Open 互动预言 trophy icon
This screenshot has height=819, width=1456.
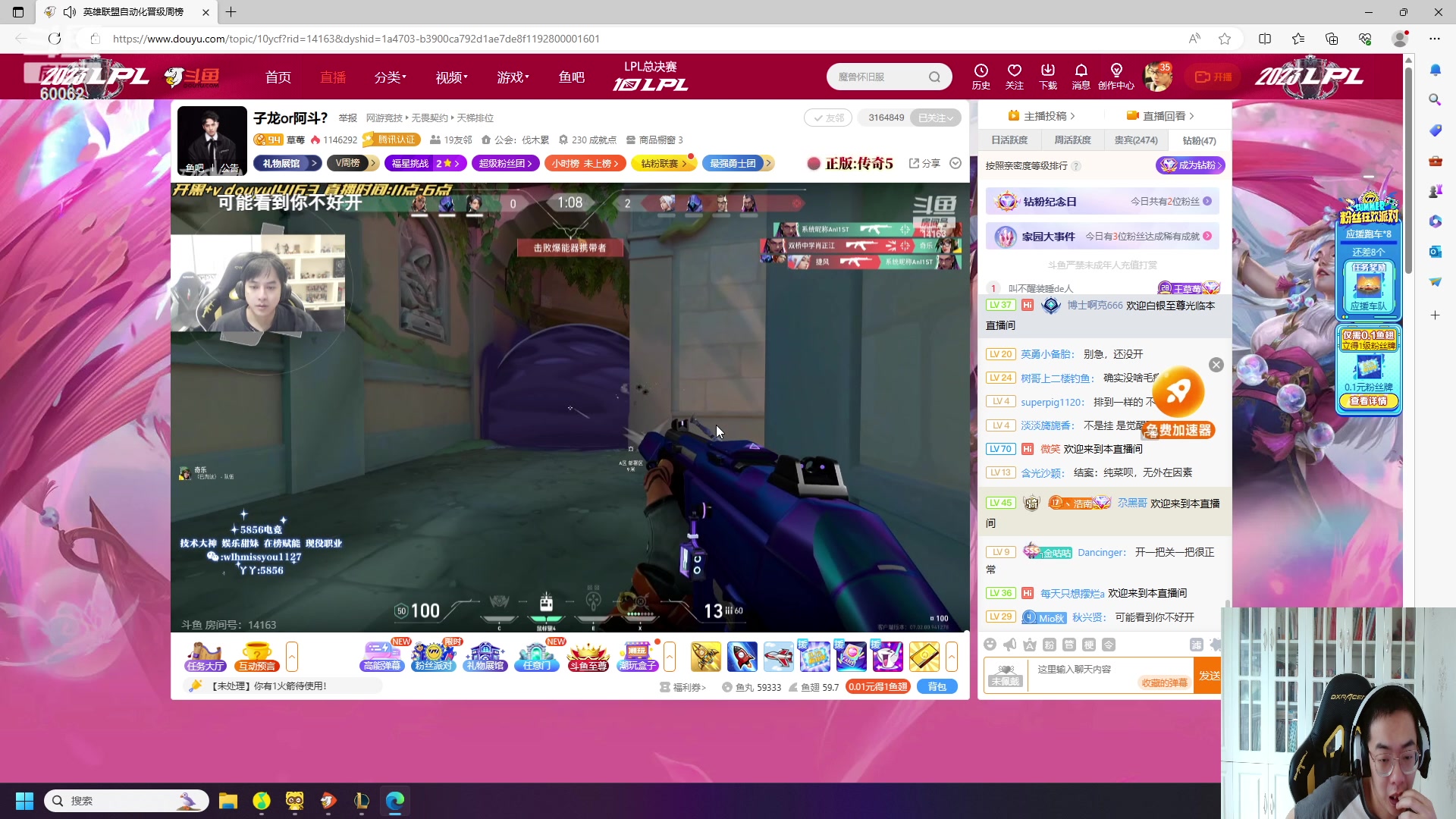coord(256,657)
